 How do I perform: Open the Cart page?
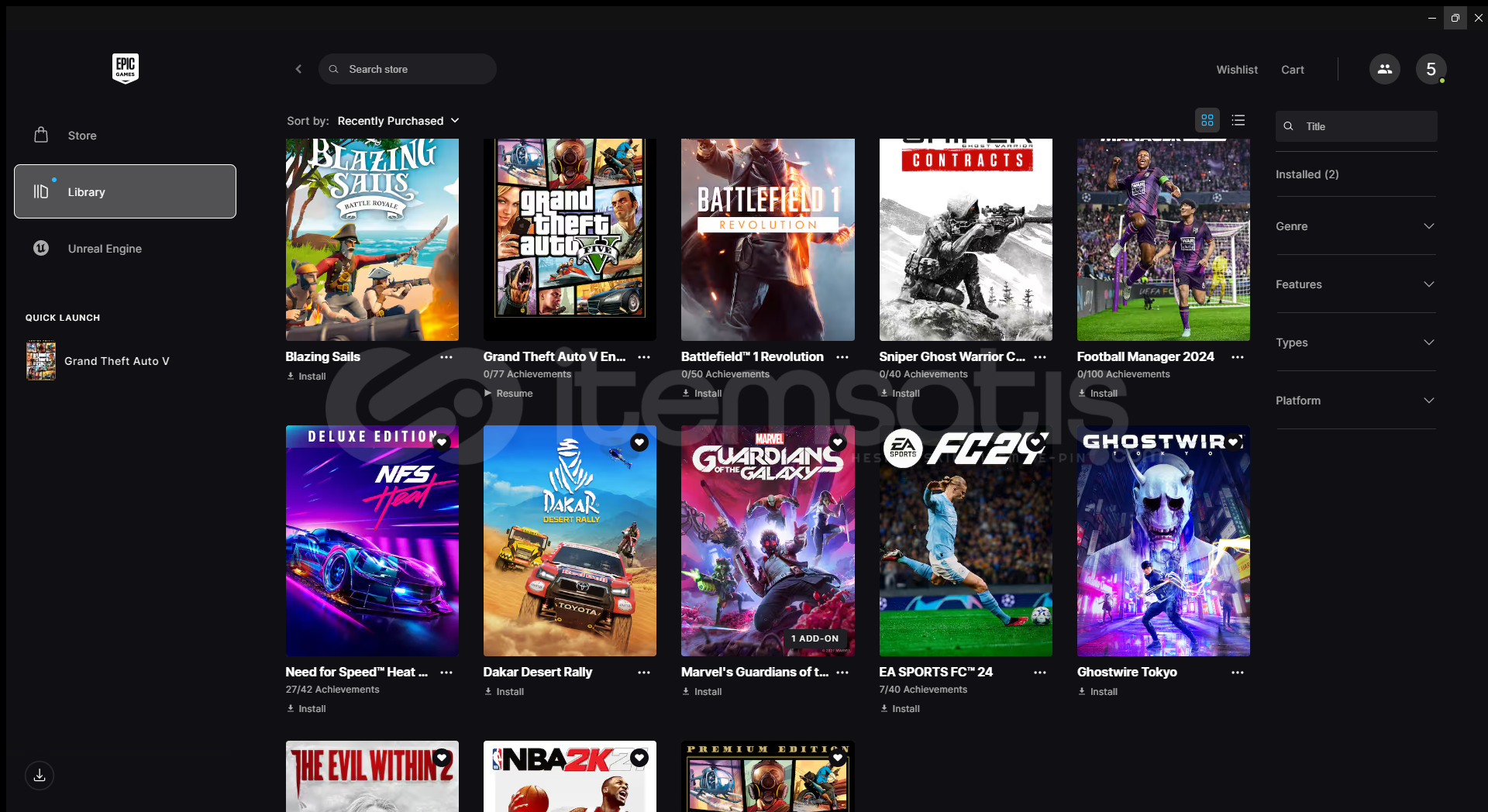(x=1293, y=70)
